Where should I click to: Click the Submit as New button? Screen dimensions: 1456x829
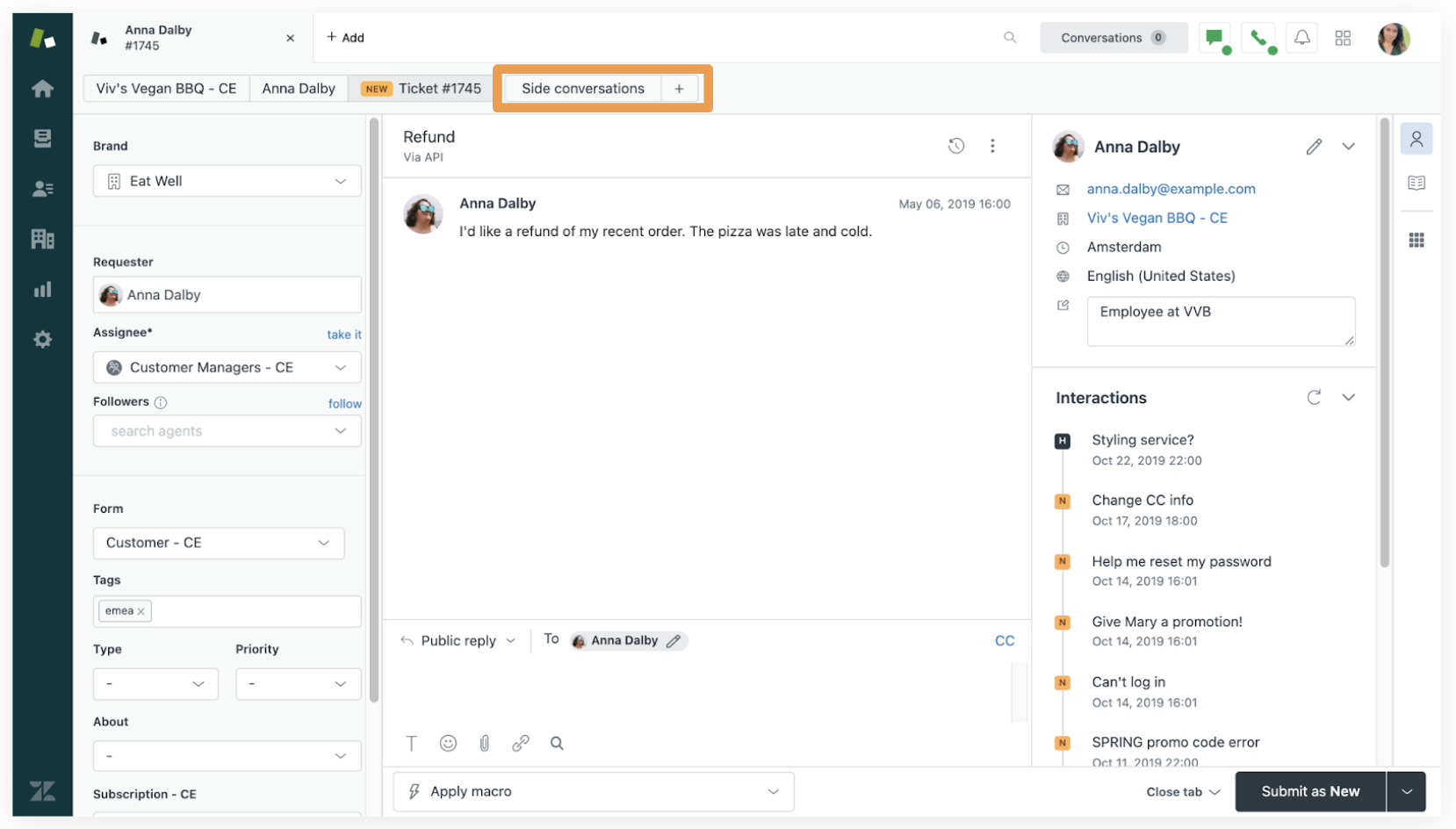(x=1310, y=791)
